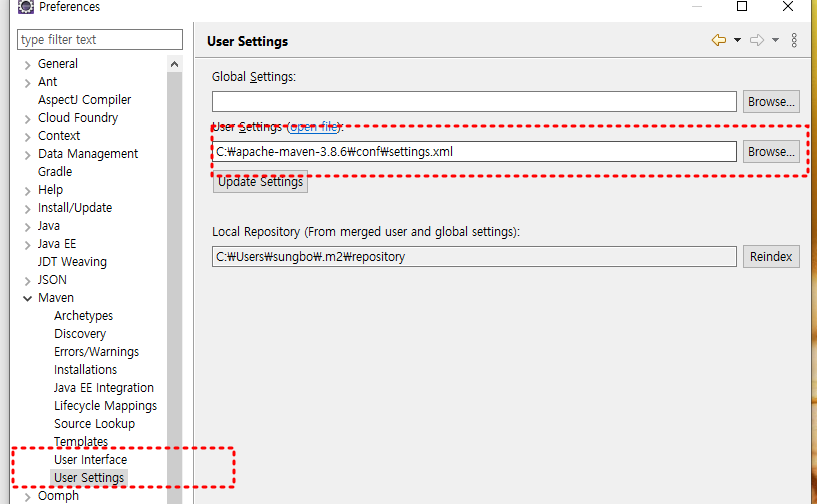
Task: Expand the Help tree node
Action: pos(28,191)
